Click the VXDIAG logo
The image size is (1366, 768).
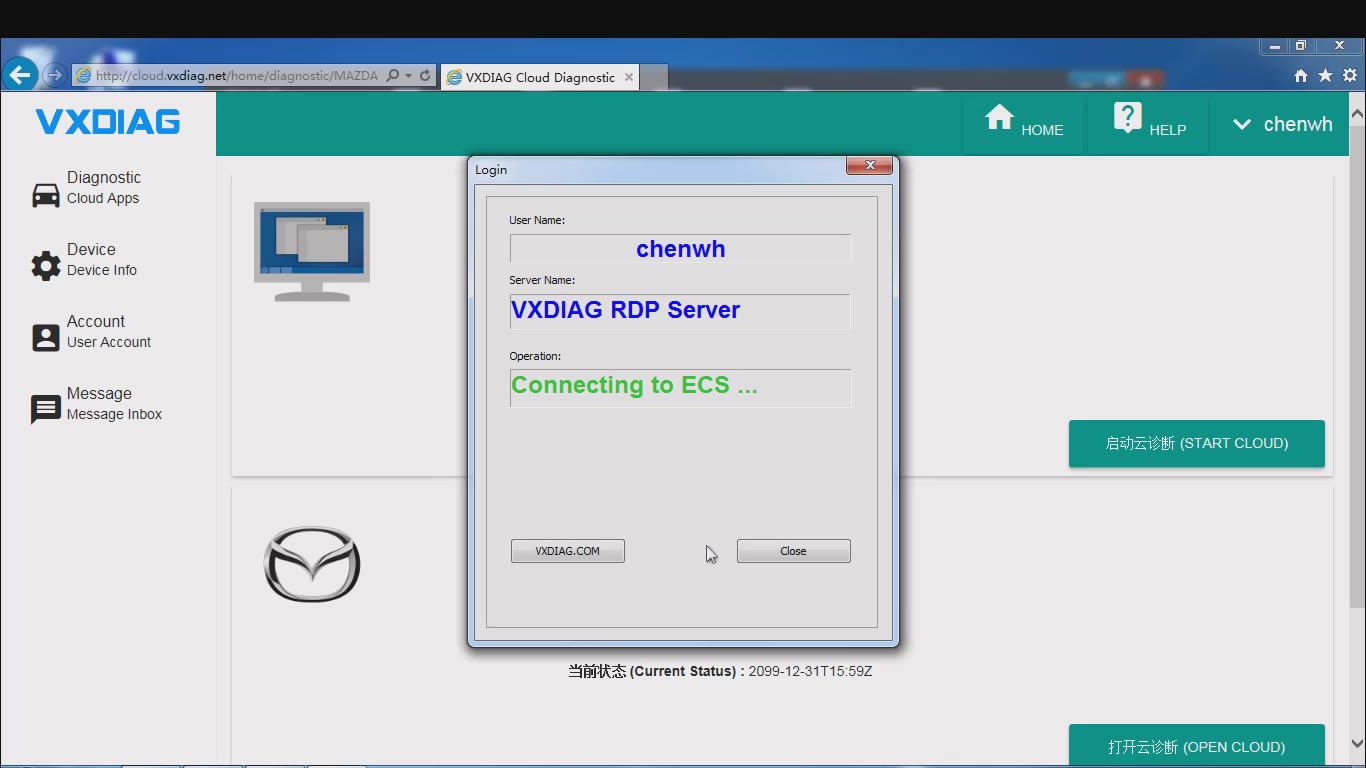[108, 122]
